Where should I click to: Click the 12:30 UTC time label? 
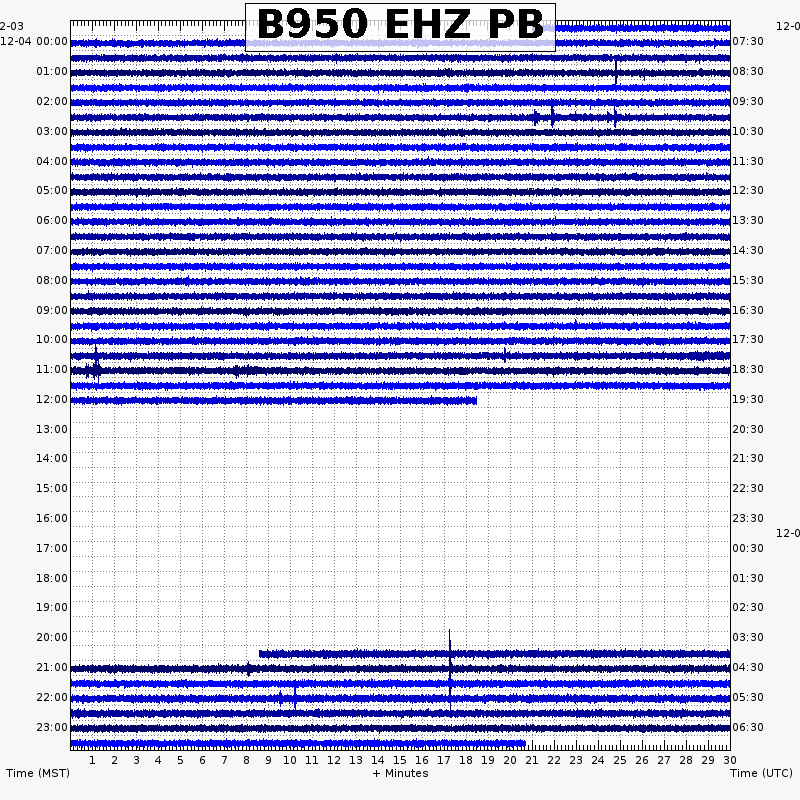(748, 191)
